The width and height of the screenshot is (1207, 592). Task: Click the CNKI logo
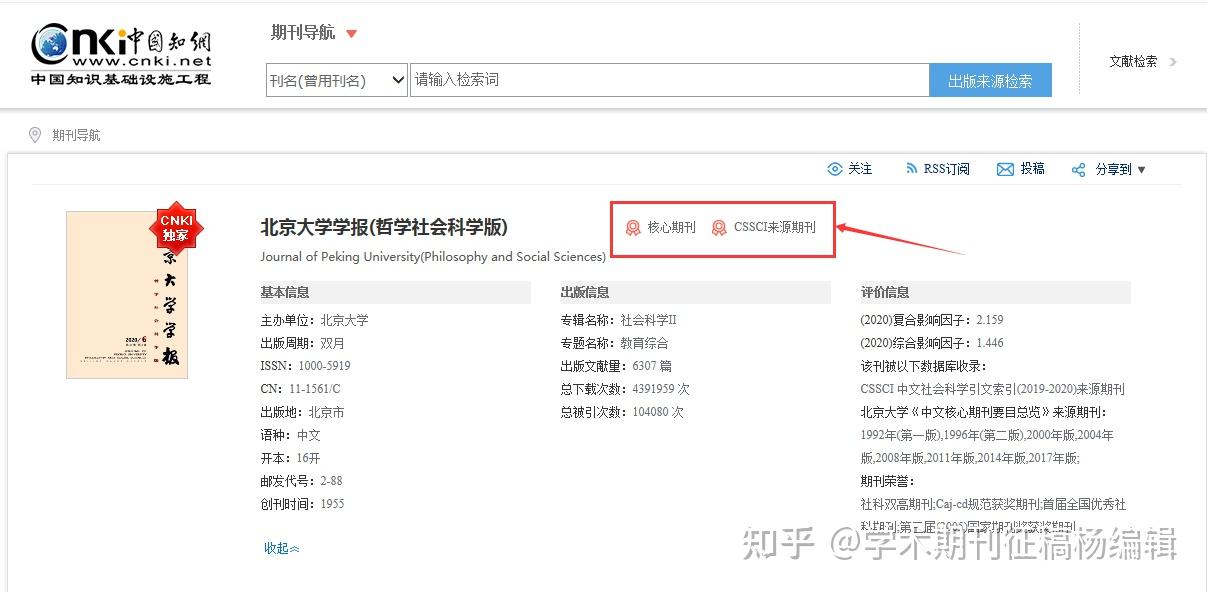pos(121,55)
